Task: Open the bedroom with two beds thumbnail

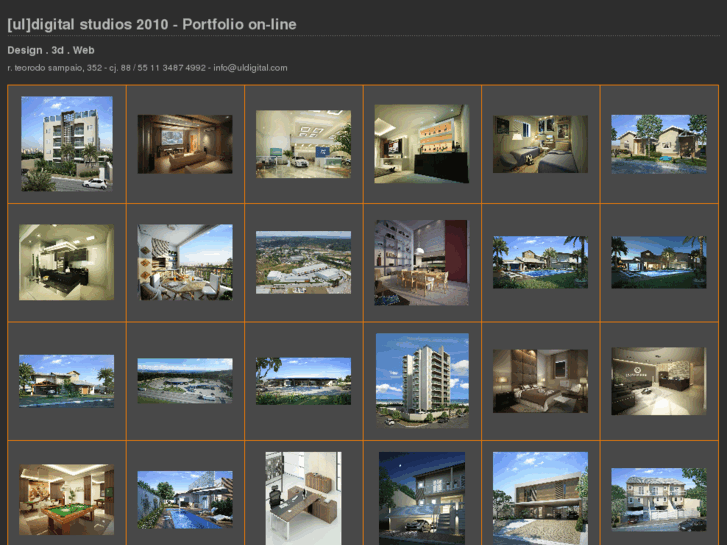Action: (x=540, y=144)
